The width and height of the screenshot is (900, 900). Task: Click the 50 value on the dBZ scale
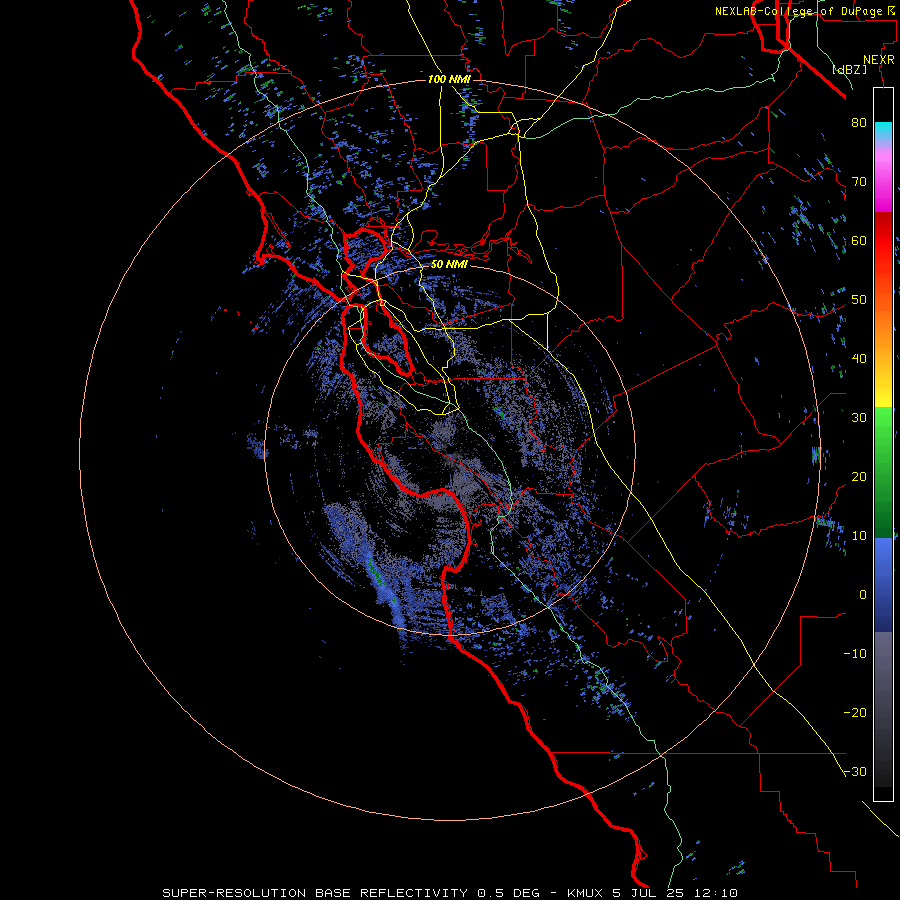[859, 300]
